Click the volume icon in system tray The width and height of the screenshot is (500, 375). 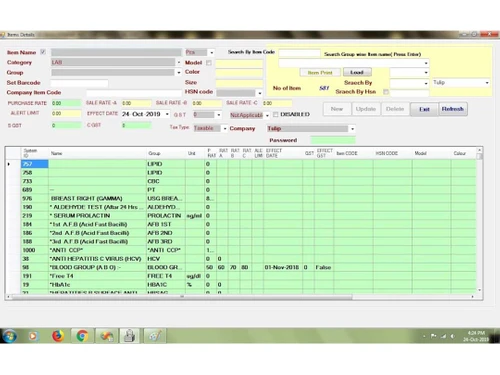coord(453,336)
